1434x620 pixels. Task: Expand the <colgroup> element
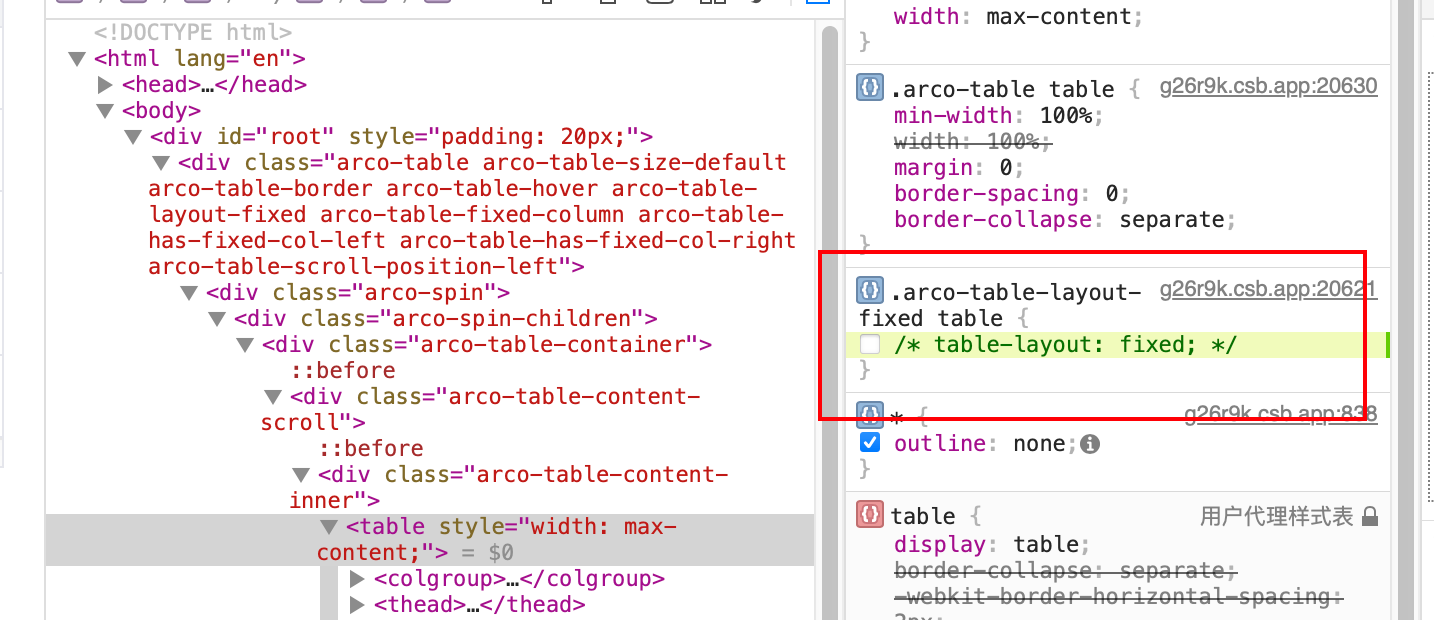coord(357,578)
